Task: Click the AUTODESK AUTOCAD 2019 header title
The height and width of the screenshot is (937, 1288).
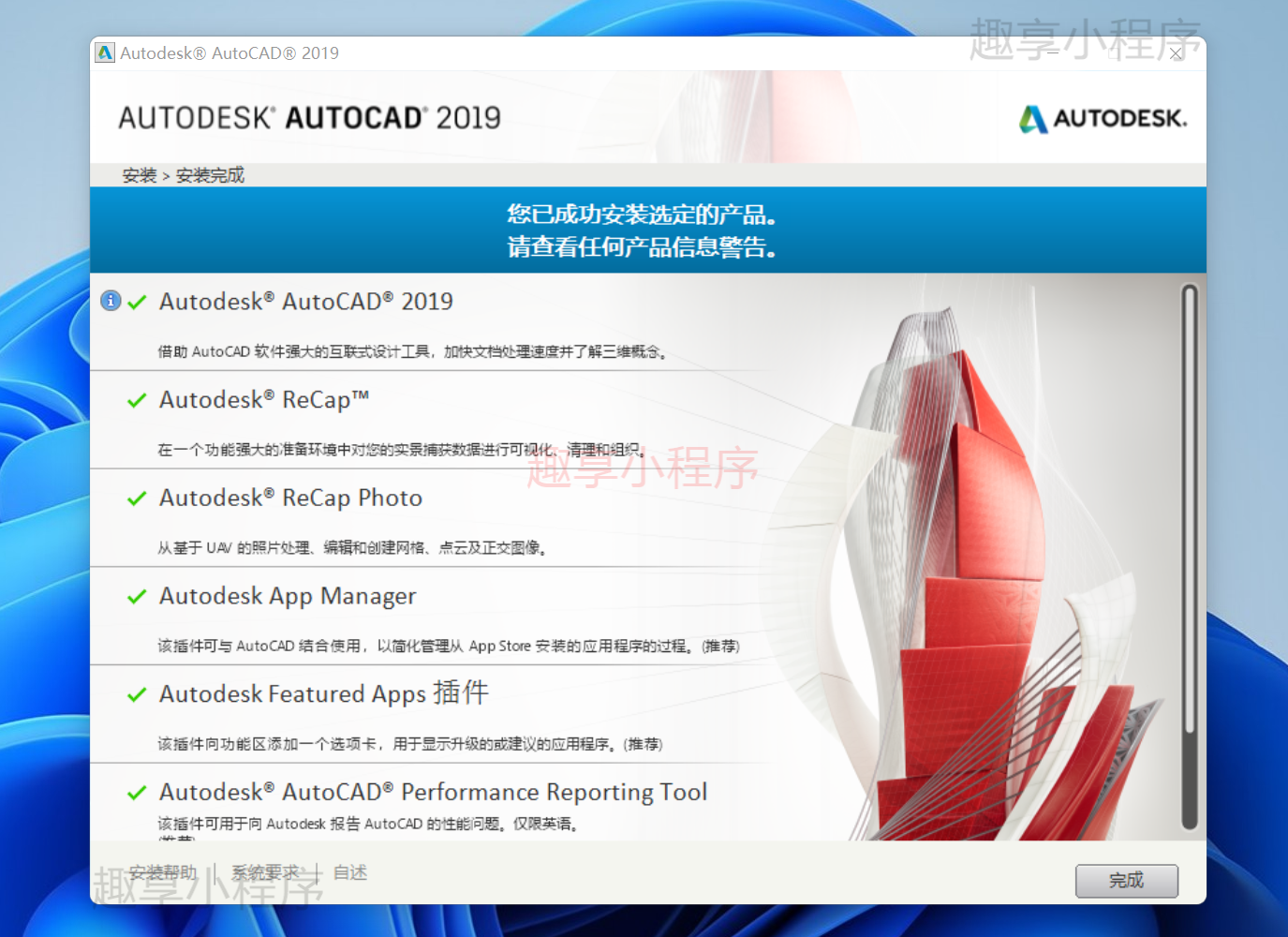Action: 309,118
